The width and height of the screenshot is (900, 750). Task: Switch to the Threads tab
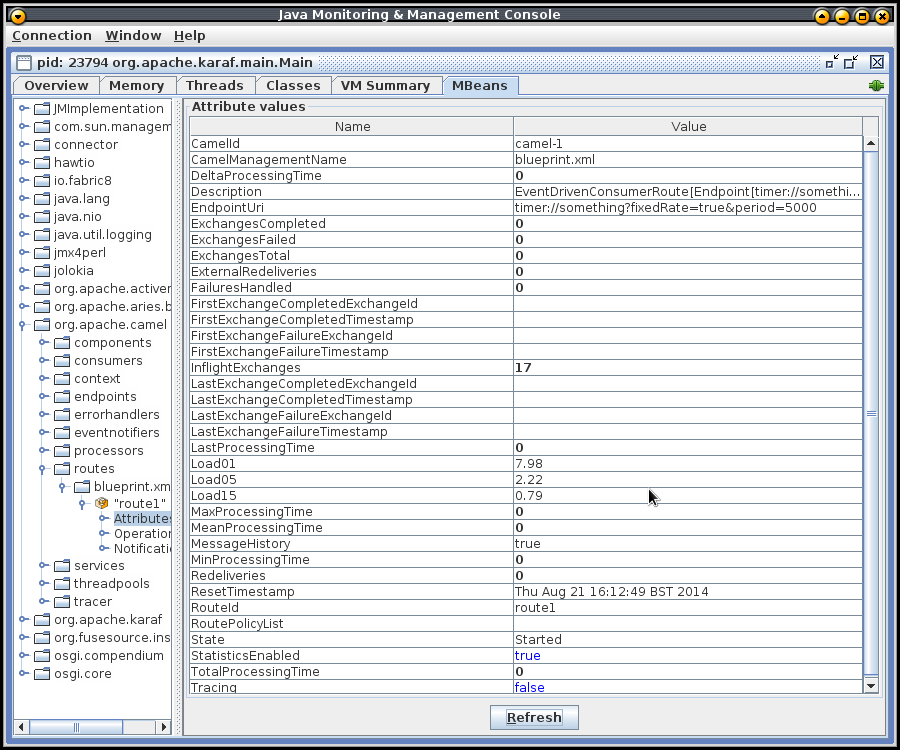(x=214, y=86)
